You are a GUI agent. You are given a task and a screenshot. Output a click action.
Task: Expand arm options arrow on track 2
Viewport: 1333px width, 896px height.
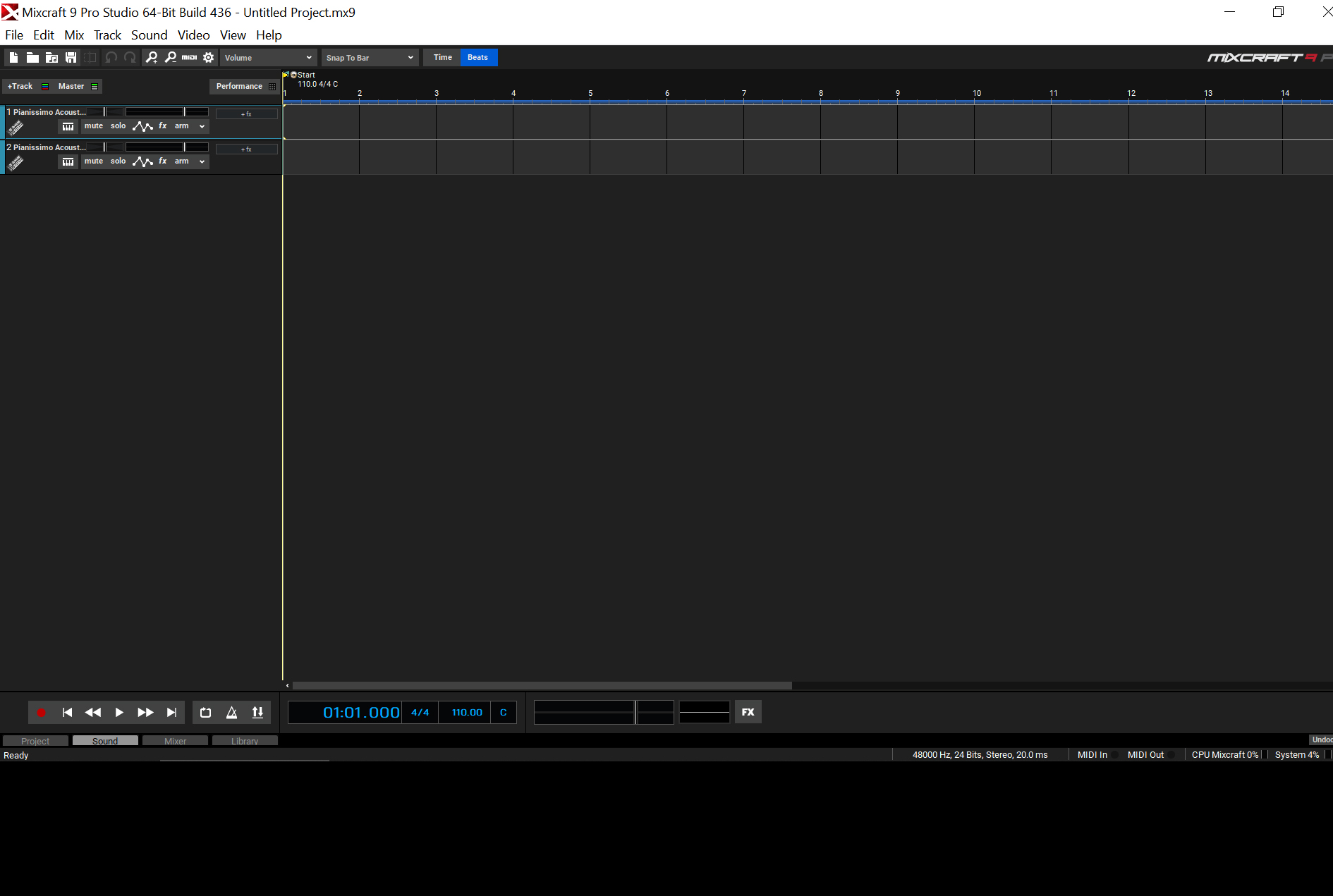tap(202, 161)
